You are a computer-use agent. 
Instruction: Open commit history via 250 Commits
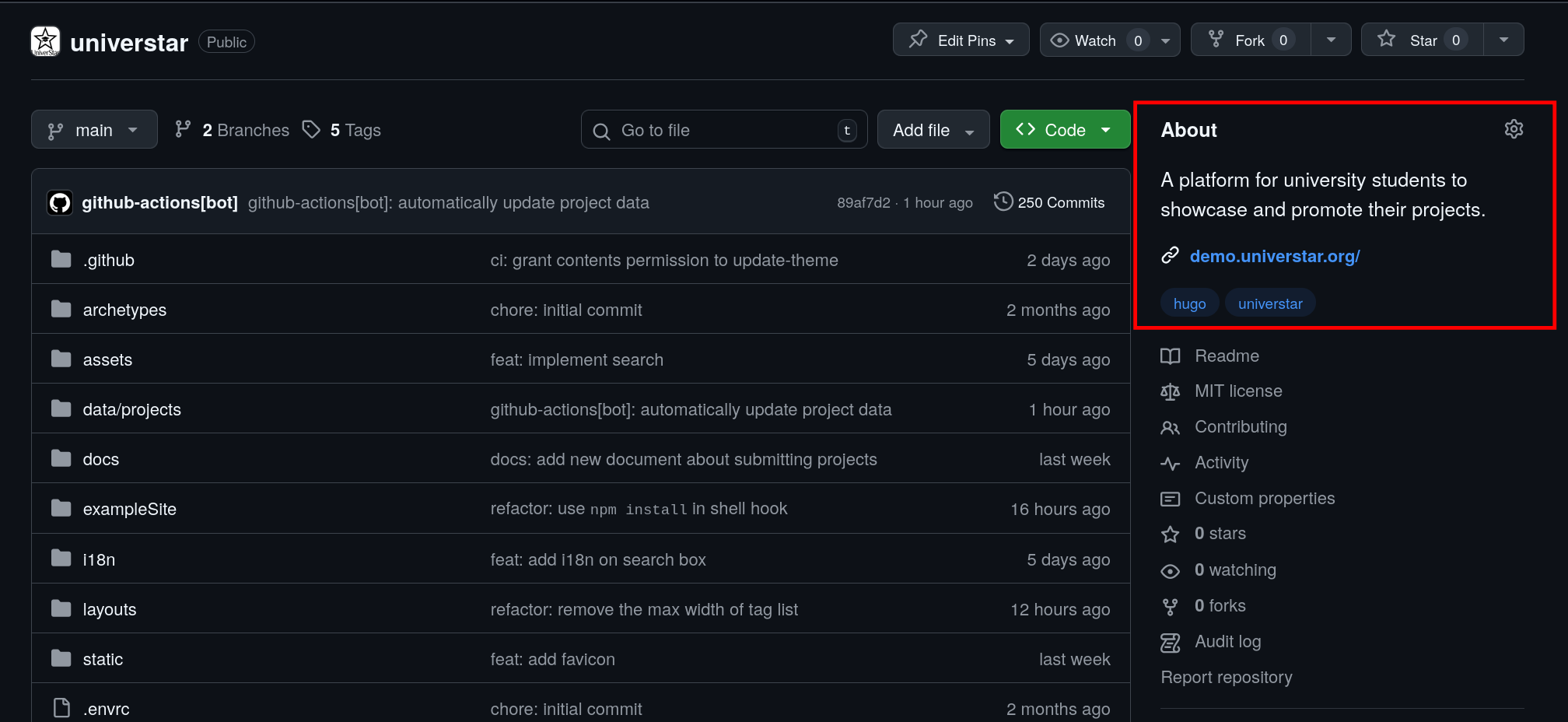pyautogui.click(x=1049, y=203)
